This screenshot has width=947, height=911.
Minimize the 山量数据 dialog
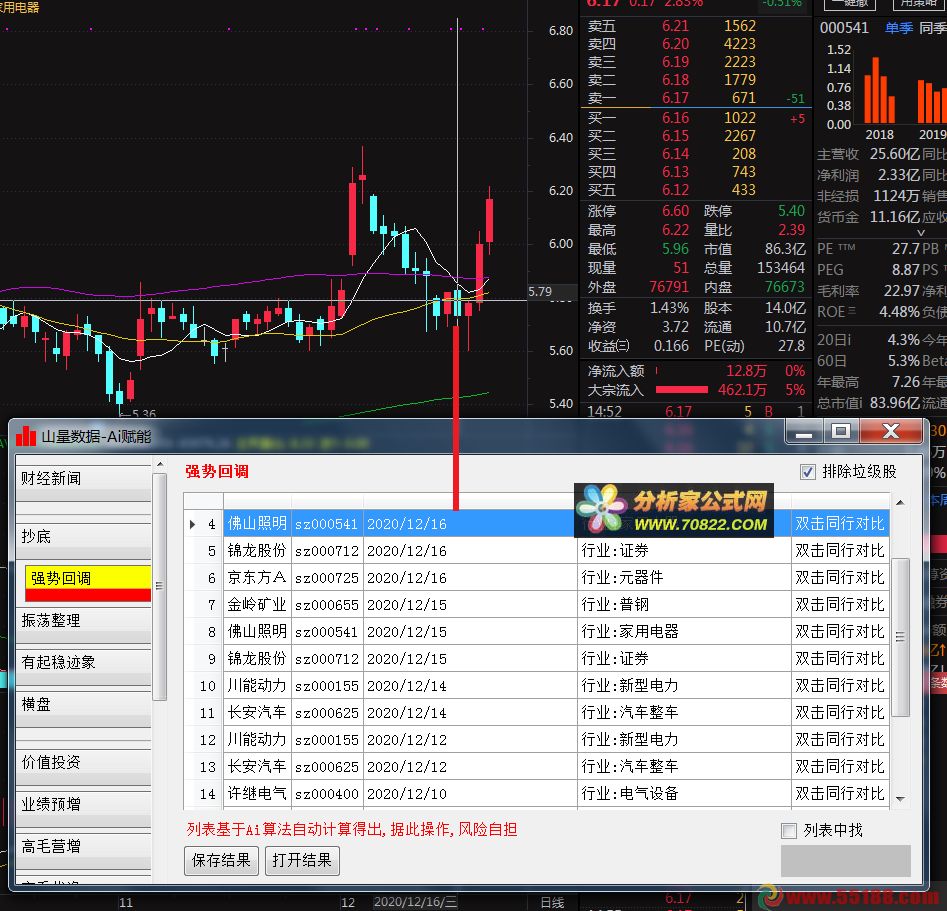coord(803,431)
